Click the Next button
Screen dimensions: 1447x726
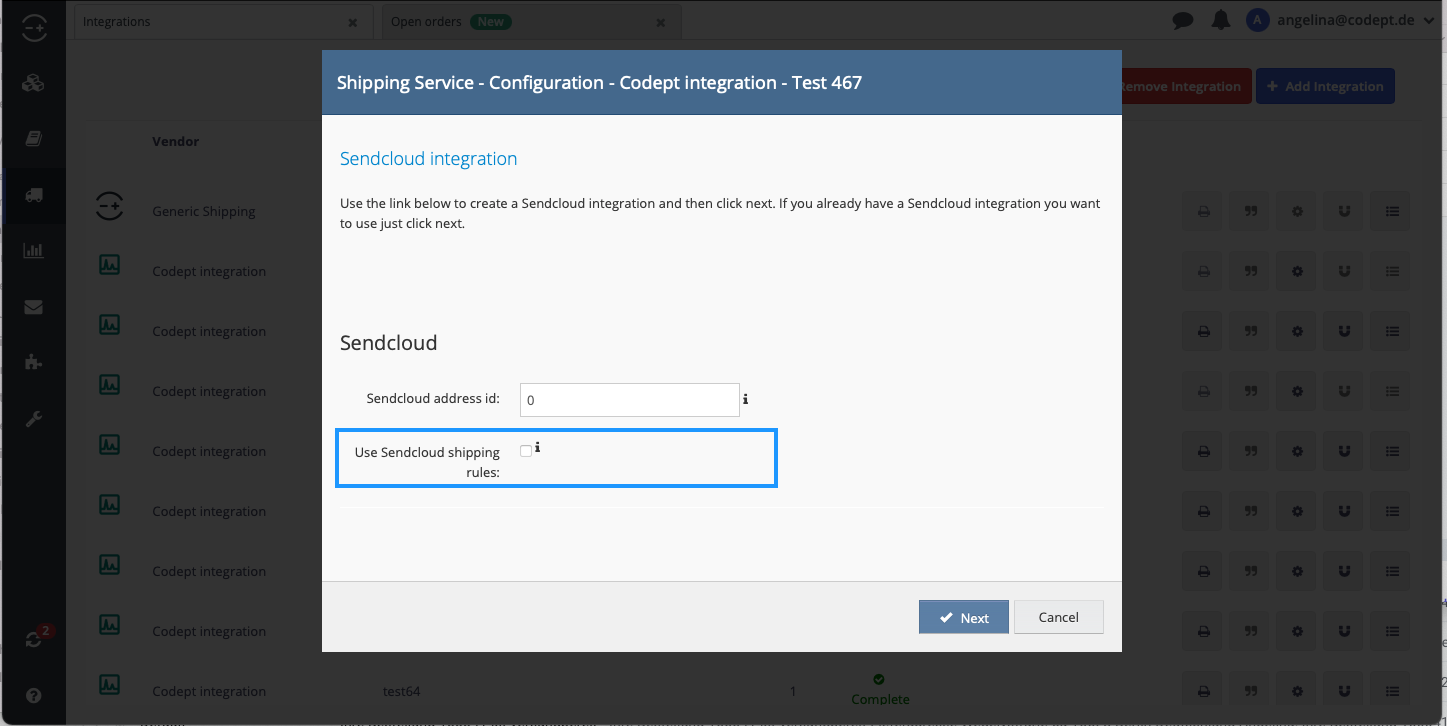964,617
